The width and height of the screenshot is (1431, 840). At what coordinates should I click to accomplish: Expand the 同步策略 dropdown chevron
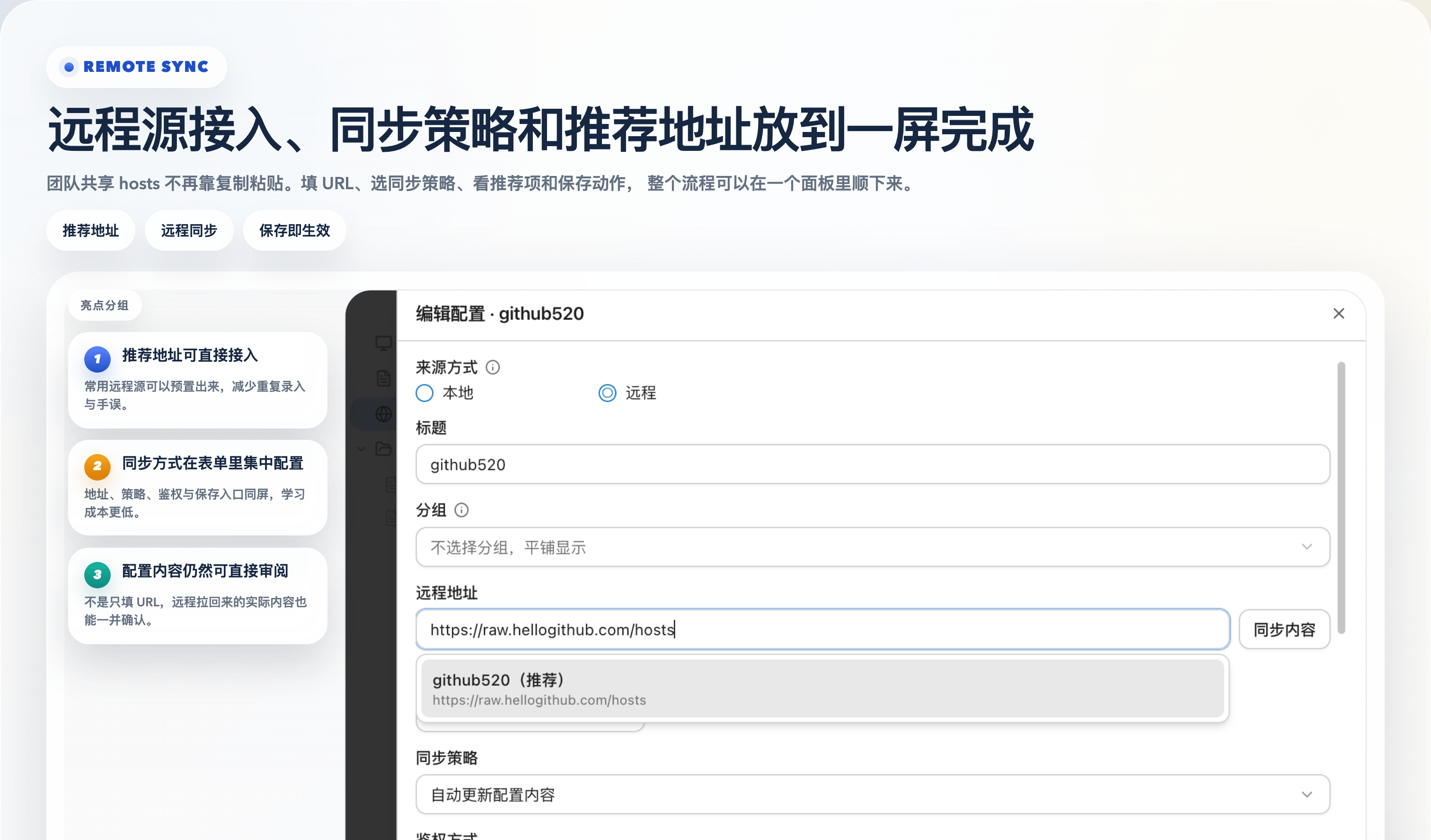(1307, 794)
